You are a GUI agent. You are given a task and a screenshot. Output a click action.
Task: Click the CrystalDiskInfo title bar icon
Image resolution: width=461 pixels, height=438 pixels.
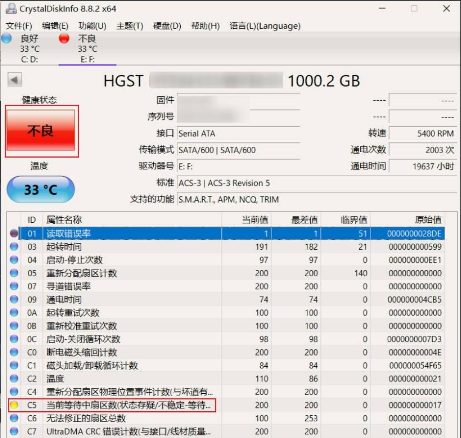pos(11,8)
